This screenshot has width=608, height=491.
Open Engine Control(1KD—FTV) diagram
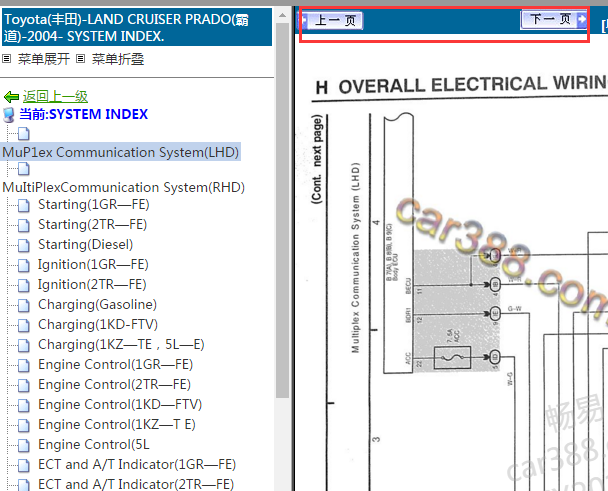(120, 405)
